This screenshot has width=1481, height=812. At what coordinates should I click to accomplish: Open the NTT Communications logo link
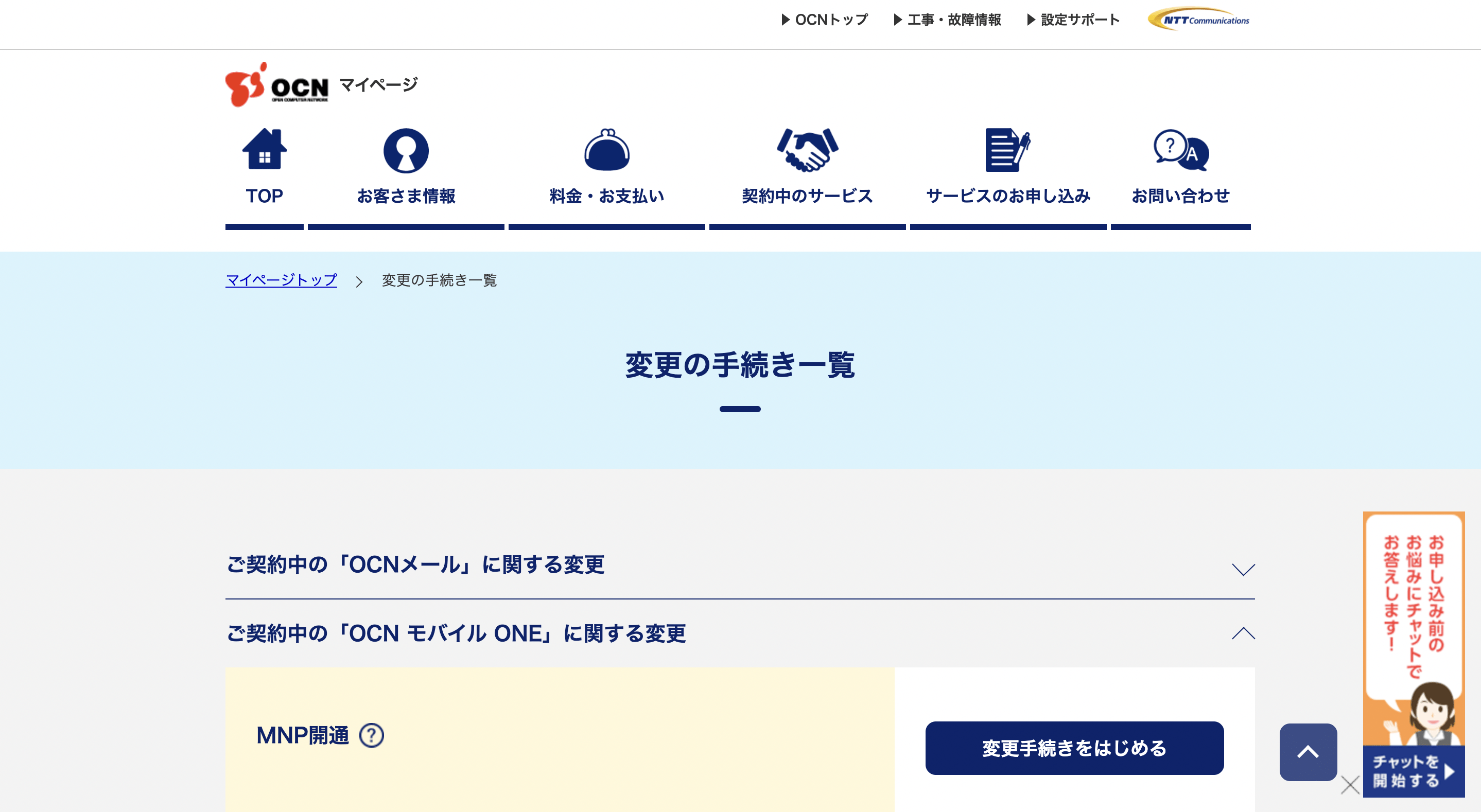click(x=1199, y=19)
